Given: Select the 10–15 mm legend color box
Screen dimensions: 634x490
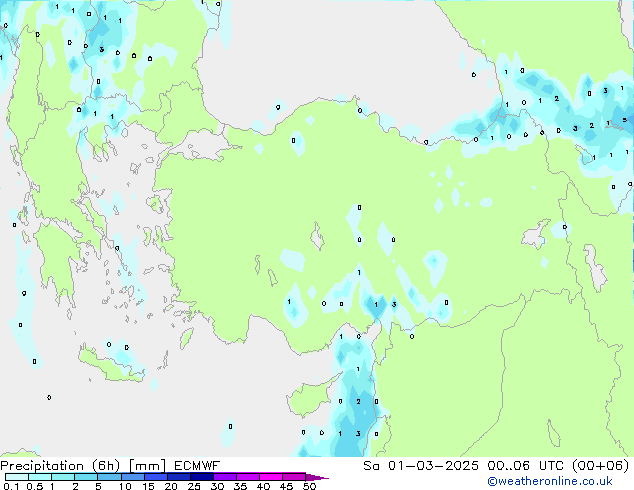Looking at the screenshot, I should point(132,477).
